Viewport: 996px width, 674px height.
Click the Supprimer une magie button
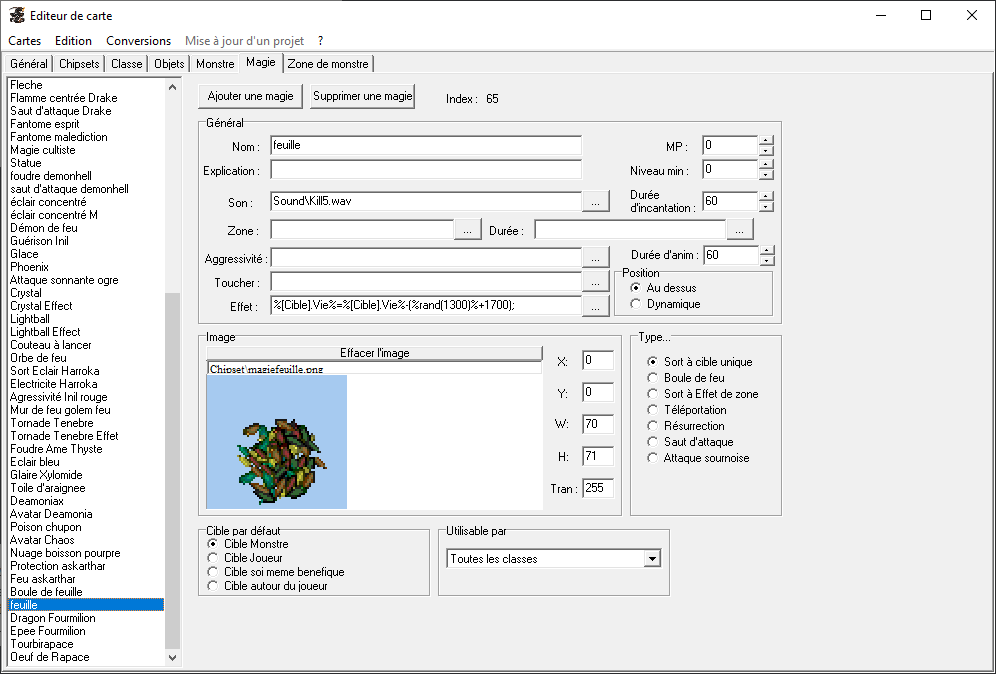[362, 97]
